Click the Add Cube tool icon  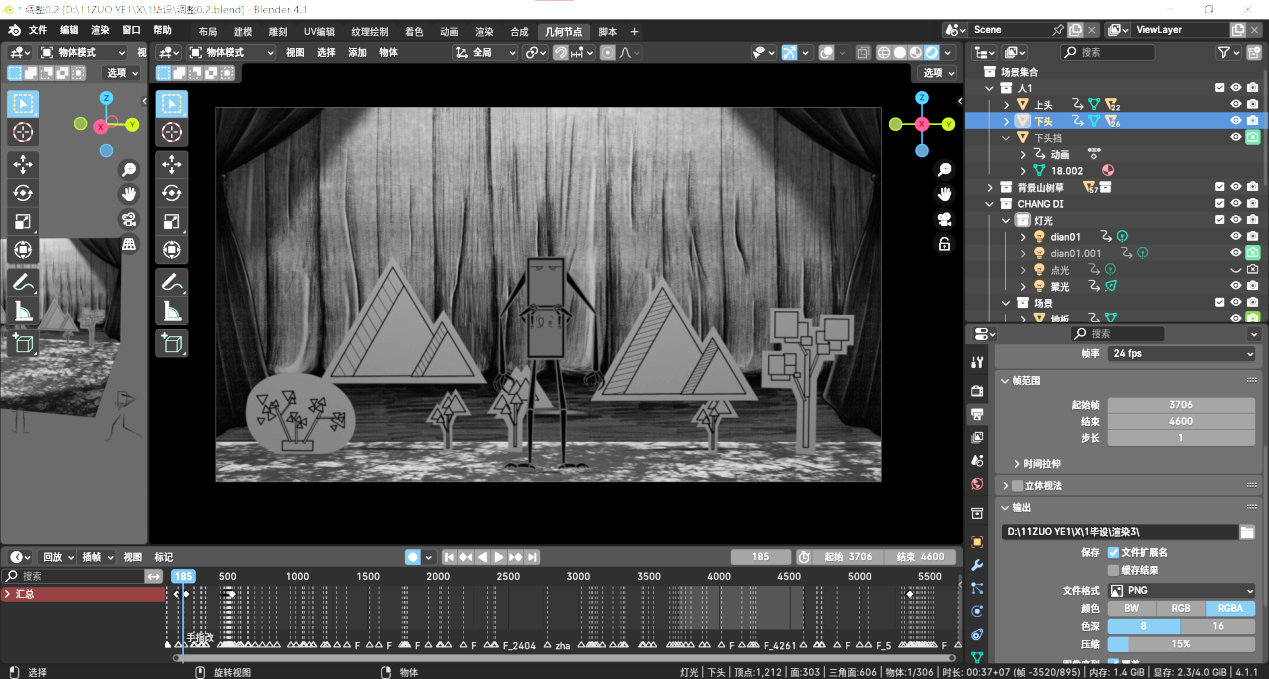[171, 343]
